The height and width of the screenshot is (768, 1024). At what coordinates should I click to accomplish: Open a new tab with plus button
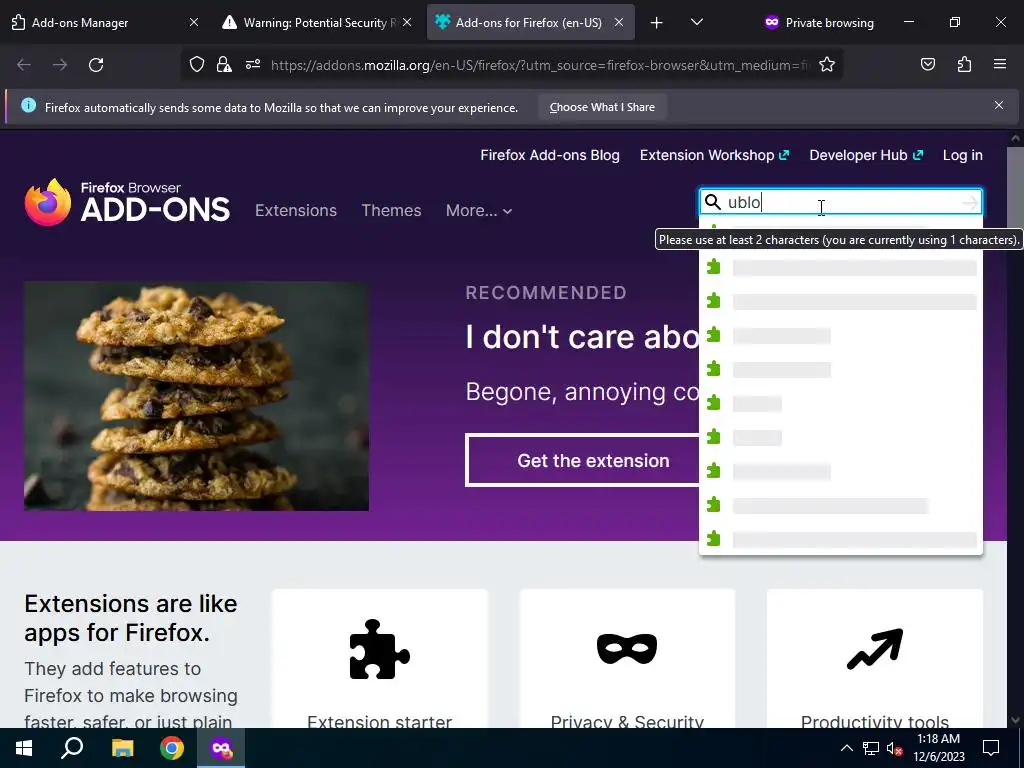point(656,23)
